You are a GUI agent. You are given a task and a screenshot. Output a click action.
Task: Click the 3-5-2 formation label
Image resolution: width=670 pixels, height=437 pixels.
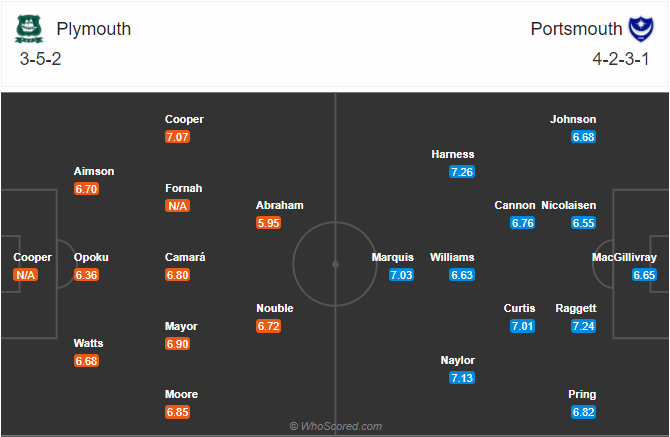click(40, 59)
